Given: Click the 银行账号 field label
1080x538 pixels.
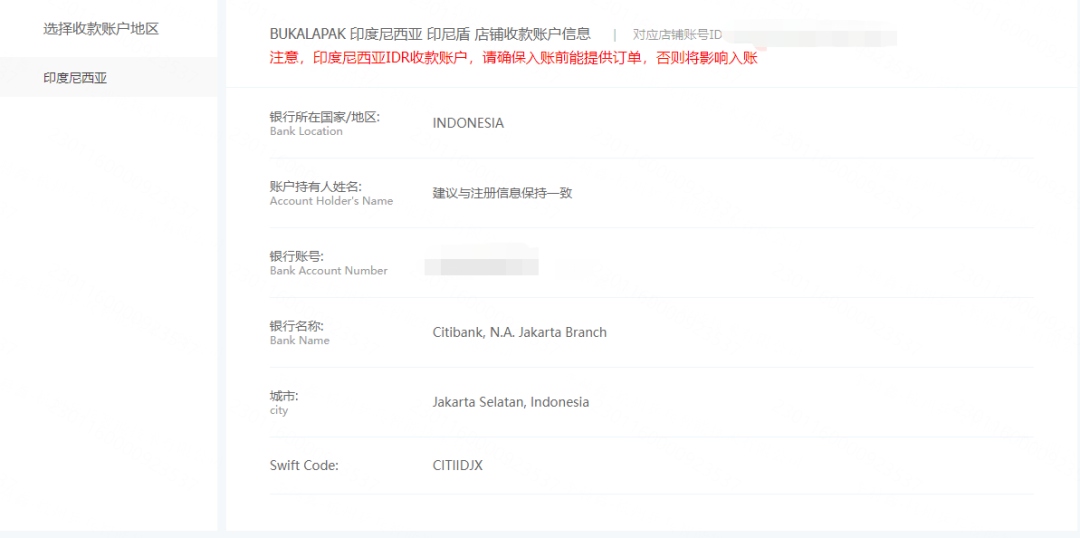Looking at the screenshot, I should pyautogui.click(x=296, y=257).
